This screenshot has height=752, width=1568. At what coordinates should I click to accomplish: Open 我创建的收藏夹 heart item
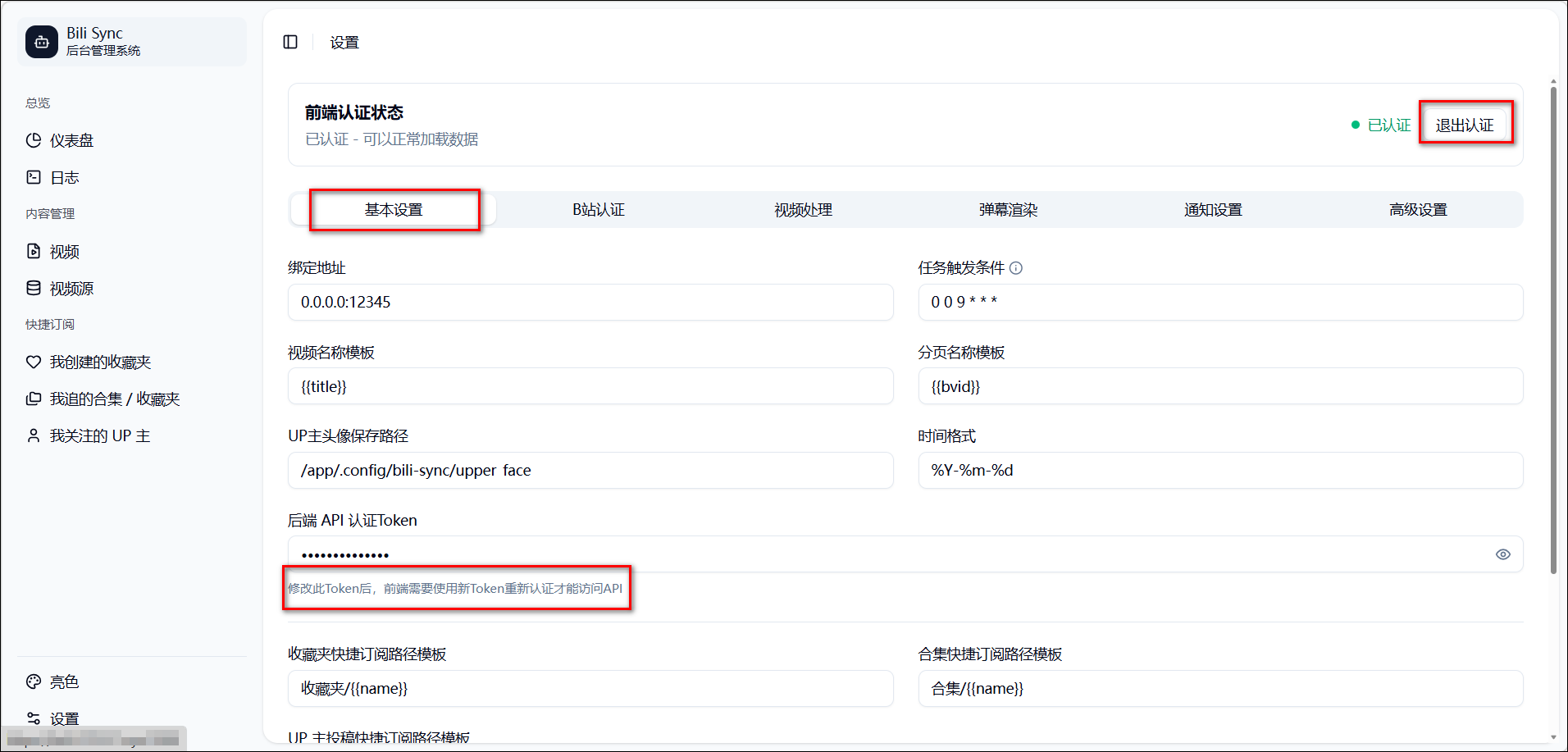click(100, 362)
